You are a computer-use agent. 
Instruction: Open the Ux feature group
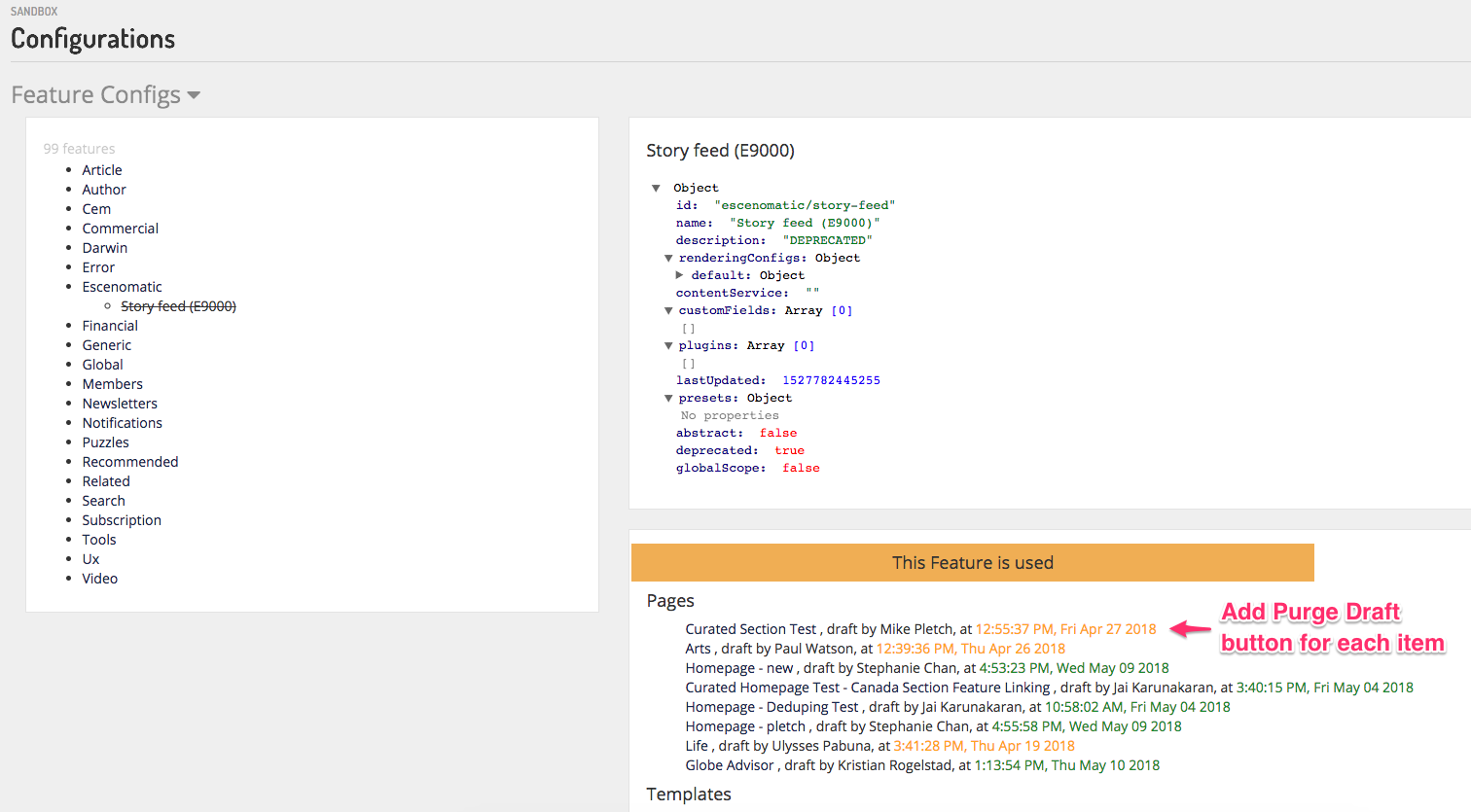[x=90, y=559]
